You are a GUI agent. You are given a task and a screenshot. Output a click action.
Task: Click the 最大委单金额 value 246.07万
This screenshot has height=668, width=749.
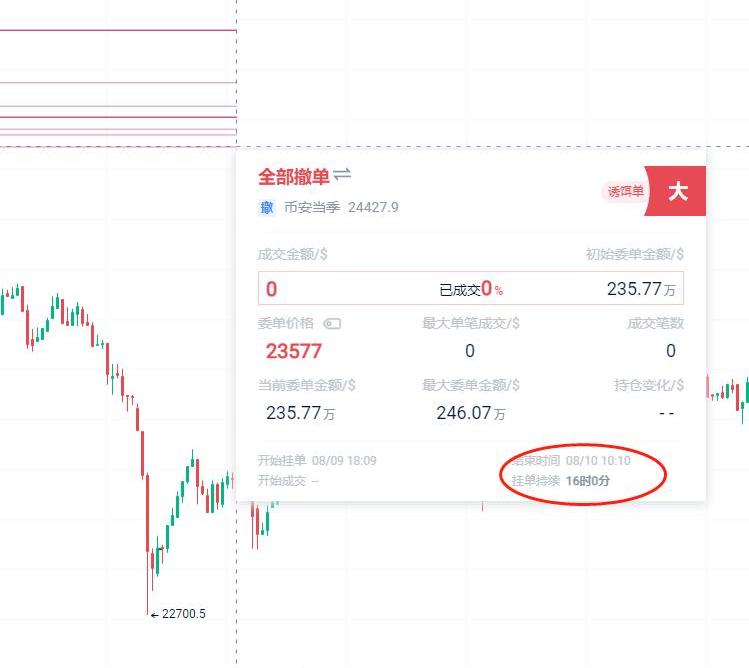pos(471,413)
